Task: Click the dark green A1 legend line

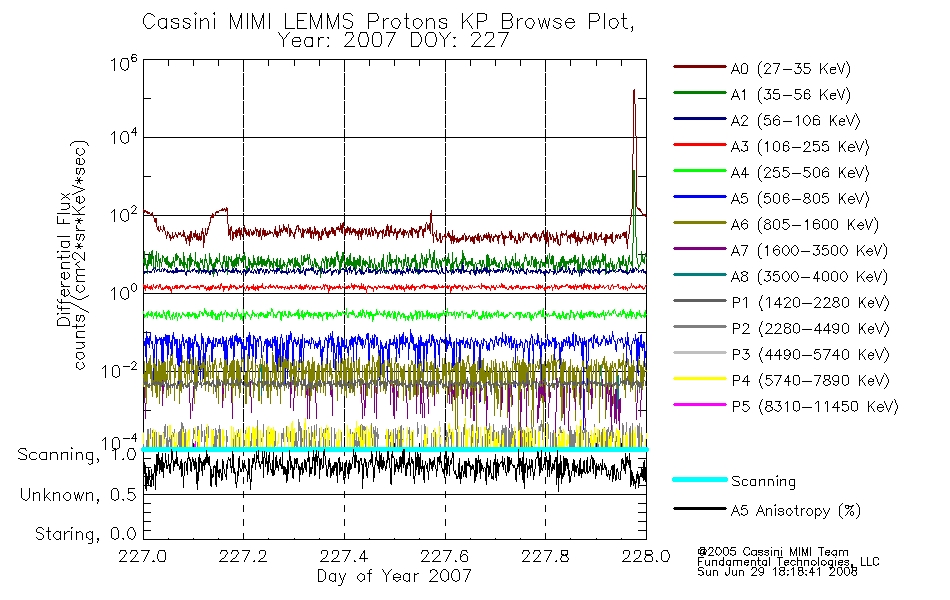Action: 700,93
